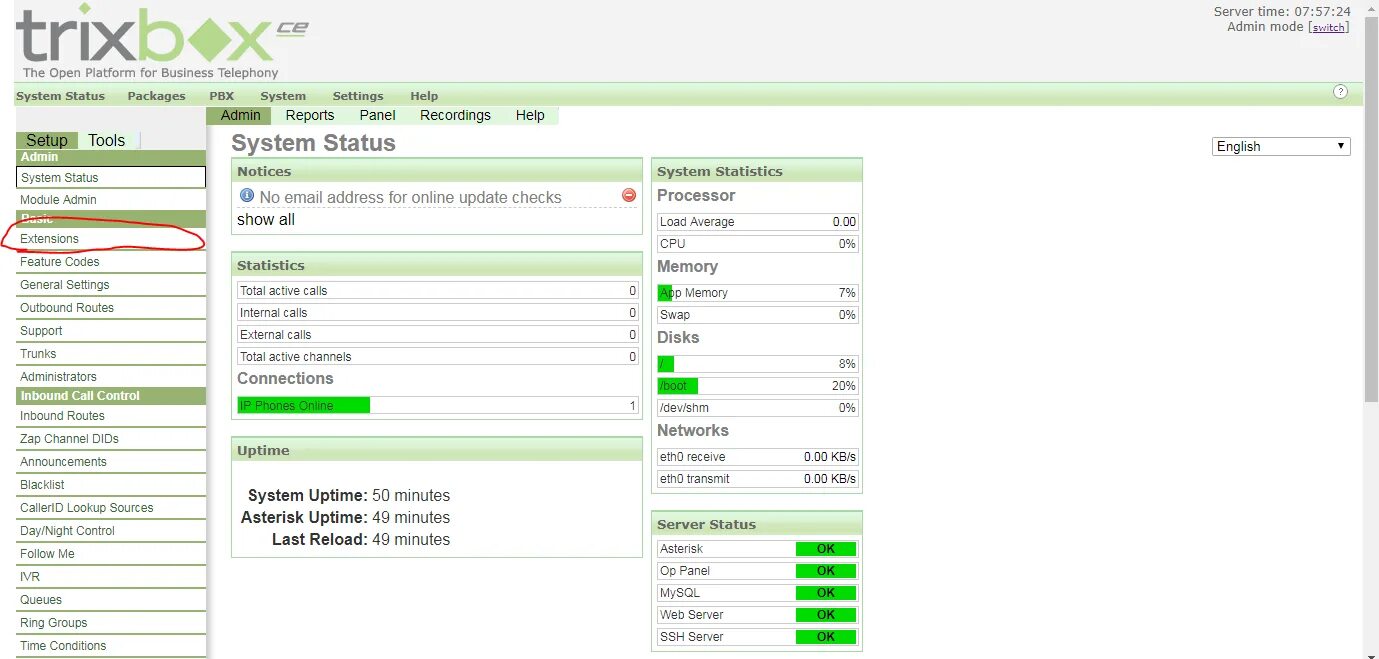Screen dimensions: 1379x659
Task: Open Zap Channel DIDs in sidebar
Action: click(111, 439)
